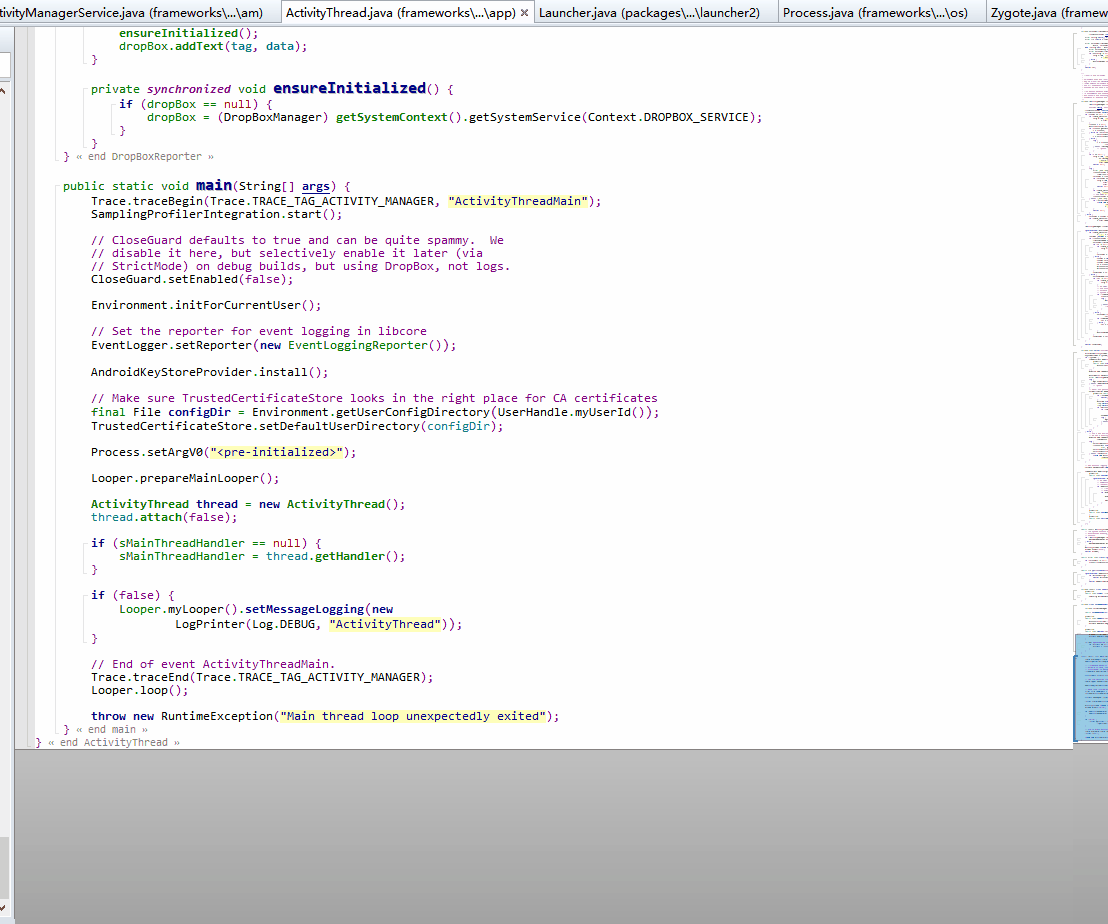Collapse the 'if (false)' code block
Screen dimensions: 1108x924
coord(85,596)
